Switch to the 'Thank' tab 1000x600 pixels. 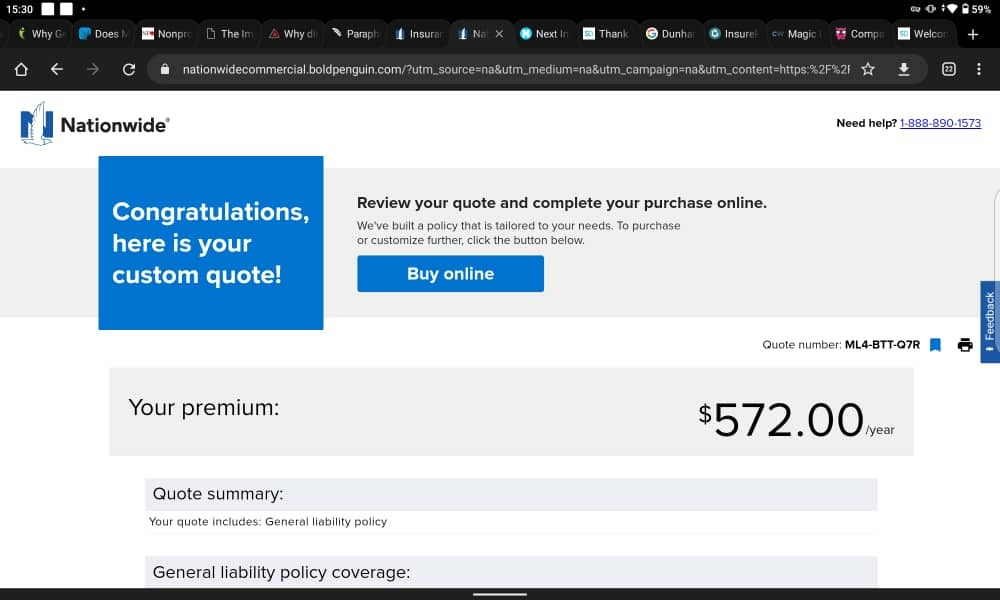(x=607, y=34)
